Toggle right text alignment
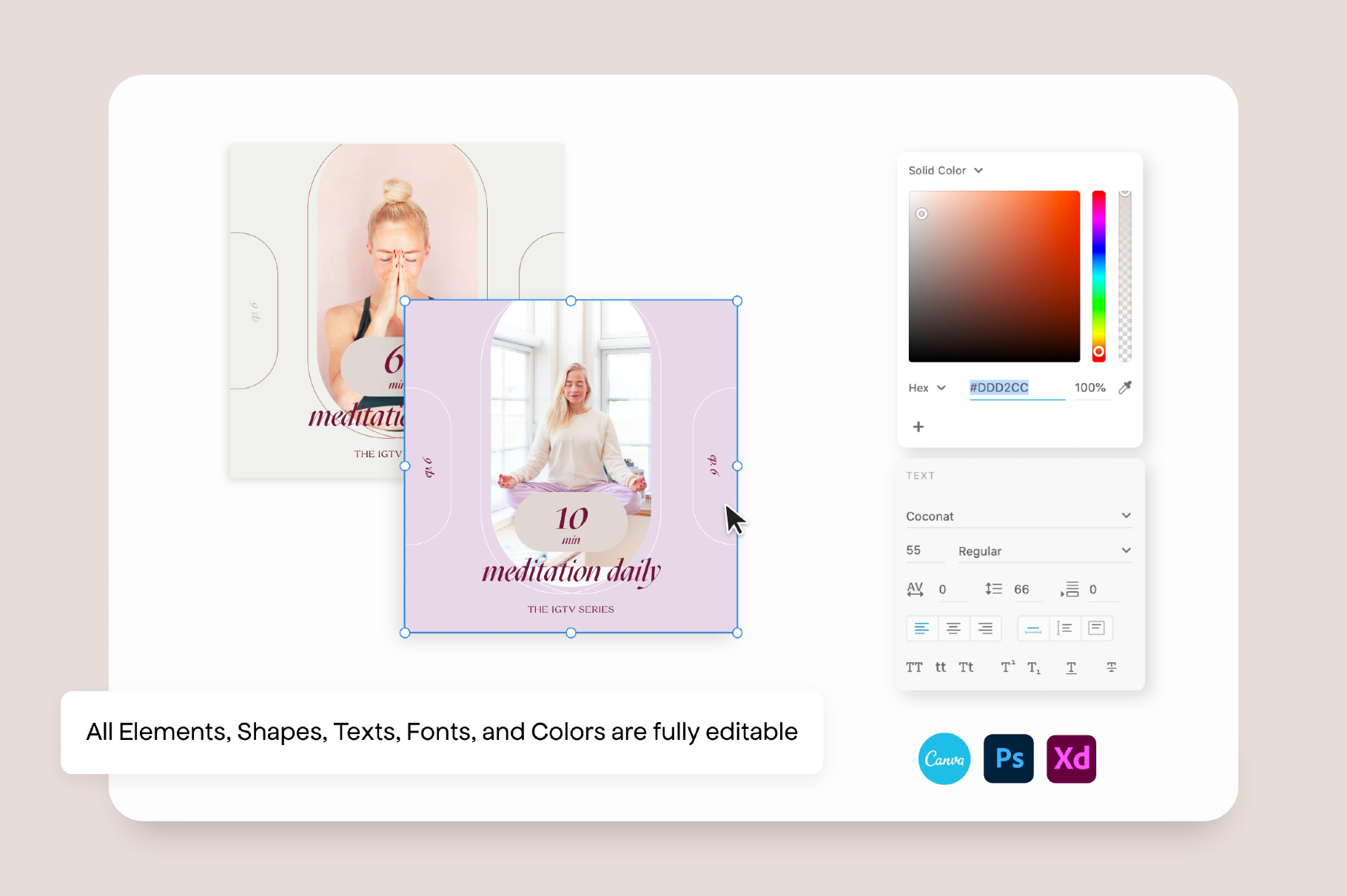 click(985, 629)
